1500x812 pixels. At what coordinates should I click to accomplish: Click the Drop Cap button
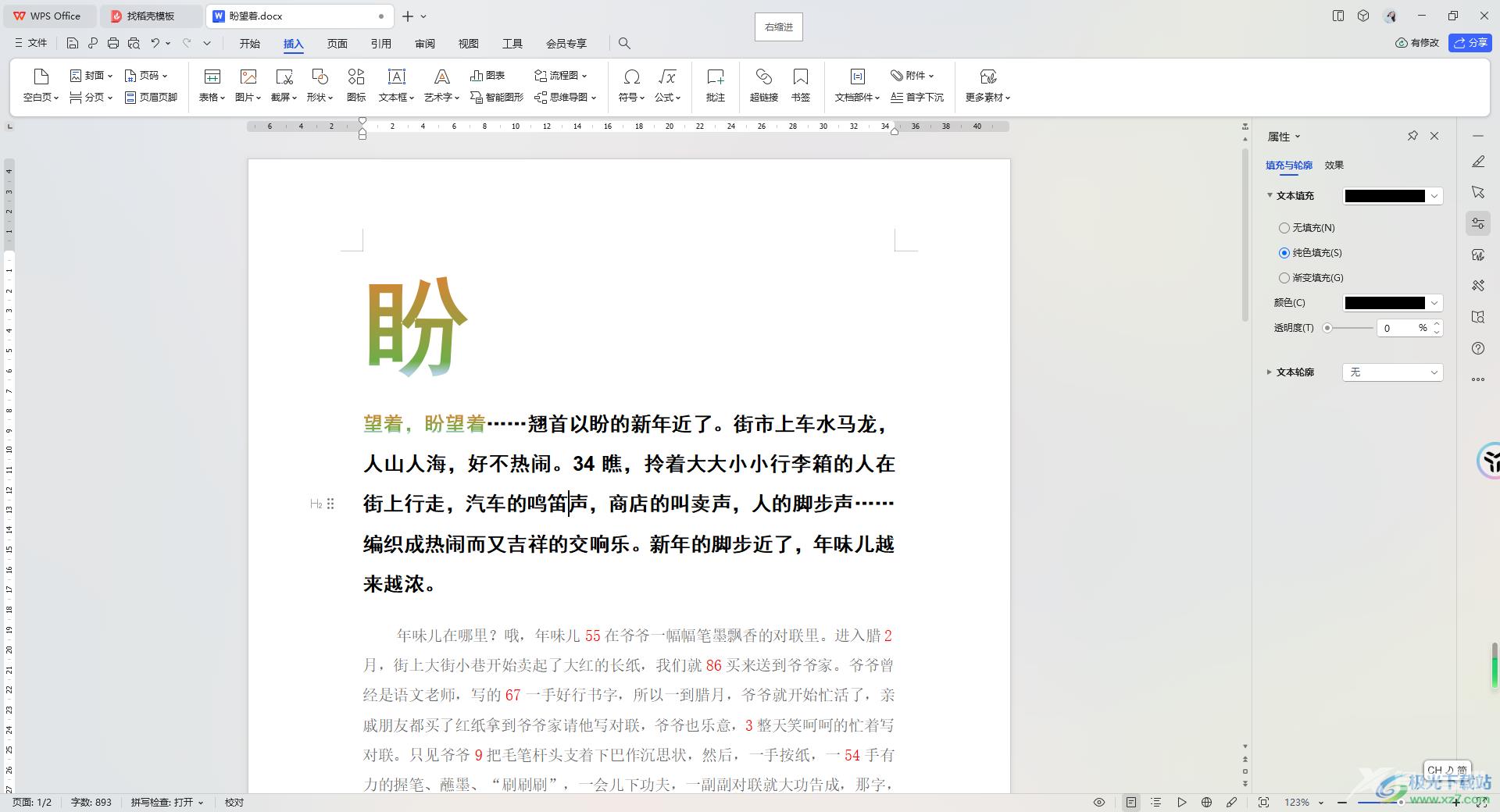pyautogui.click(x=917, y=97)
